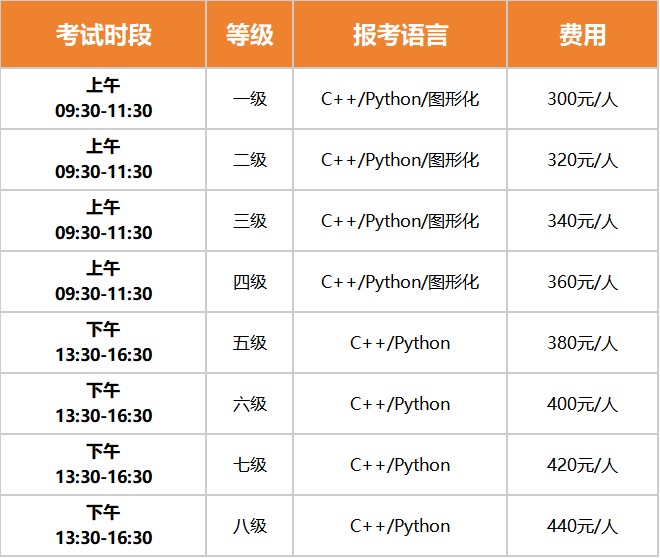Screen dimensions: 660x558
Task: Click the exam time cell in 七级 row
Action: (x=104, y=465)
